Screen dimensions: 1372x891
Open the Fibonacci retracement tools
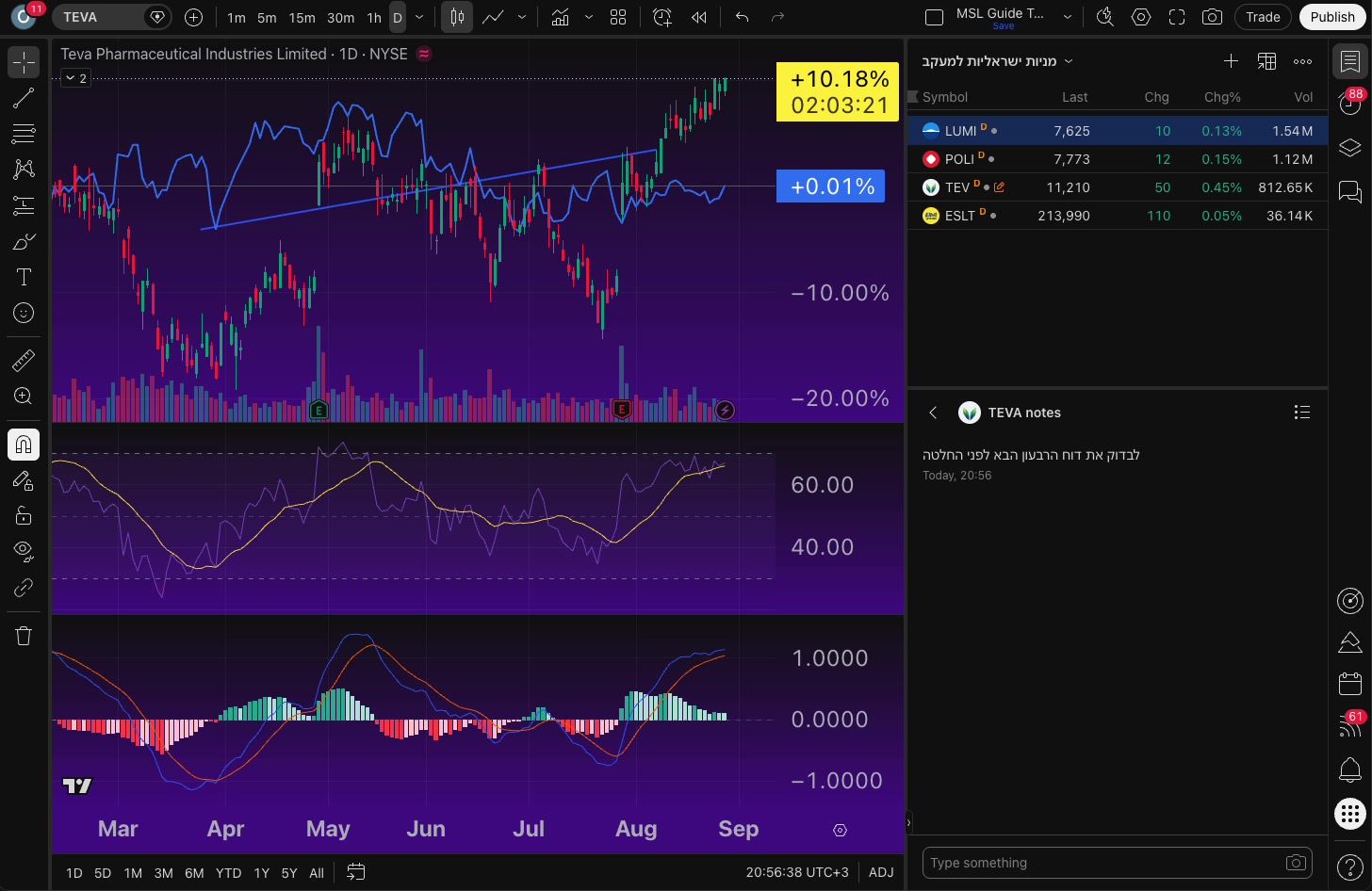coord(24,134)
